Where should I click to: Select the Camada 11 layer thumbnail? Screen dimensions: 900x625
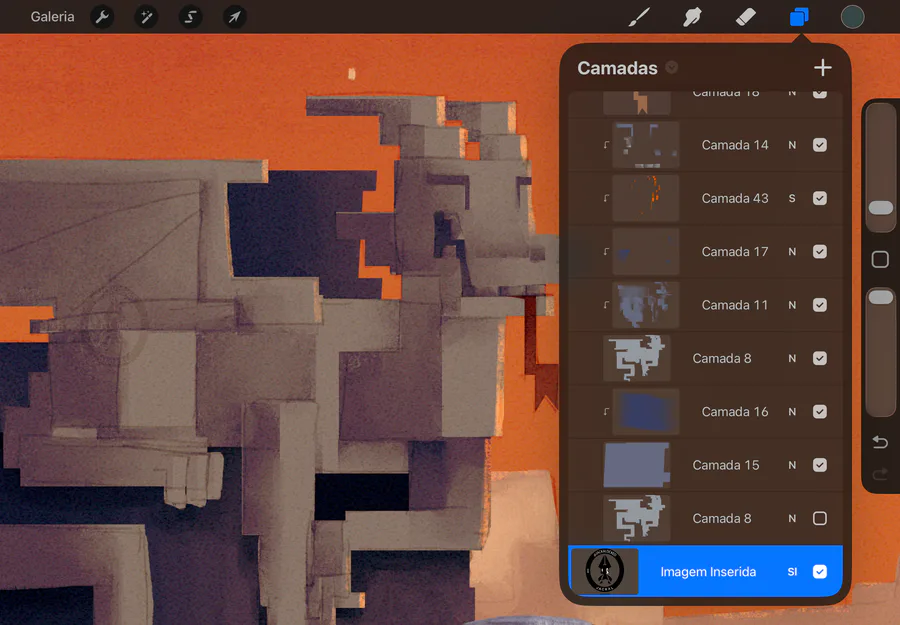click(646, 305)
